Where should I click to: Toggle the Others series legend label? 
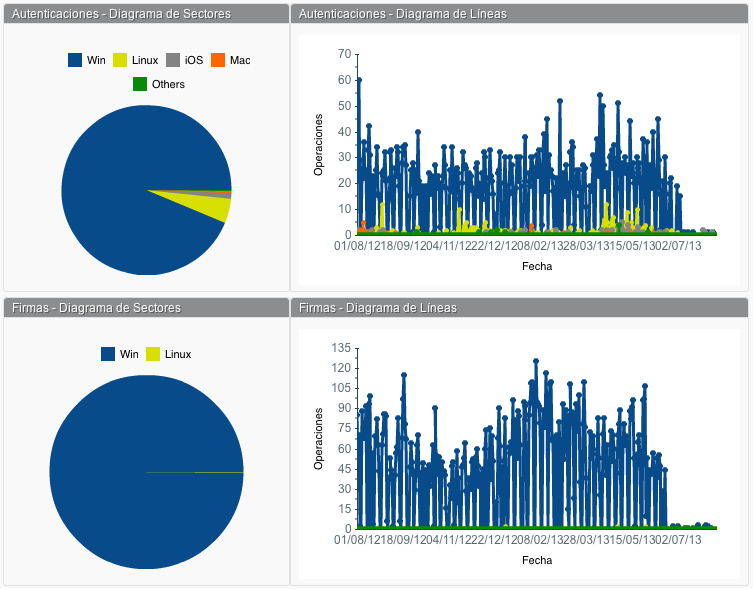pyautogui.click(x=168, y=84)
